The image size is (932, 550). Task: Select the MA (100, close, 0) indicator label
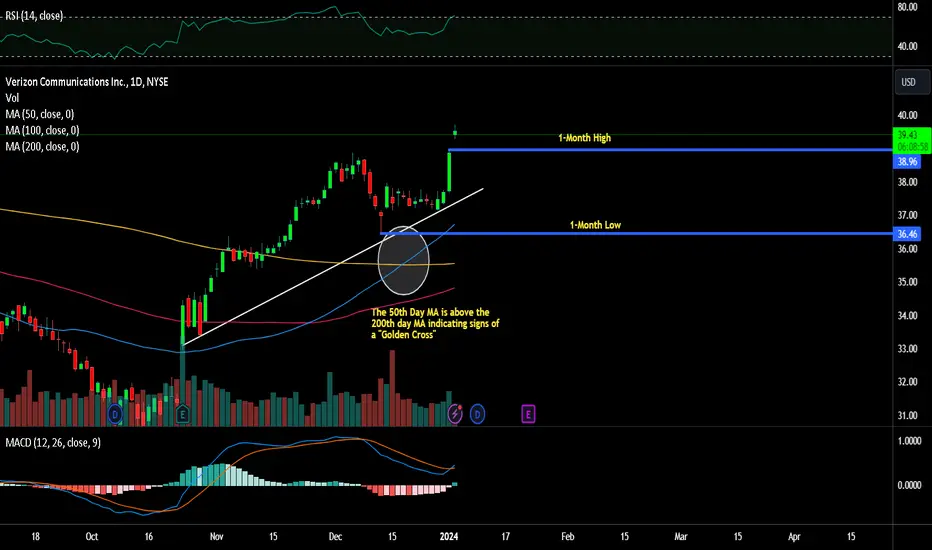tap(42, 130)
